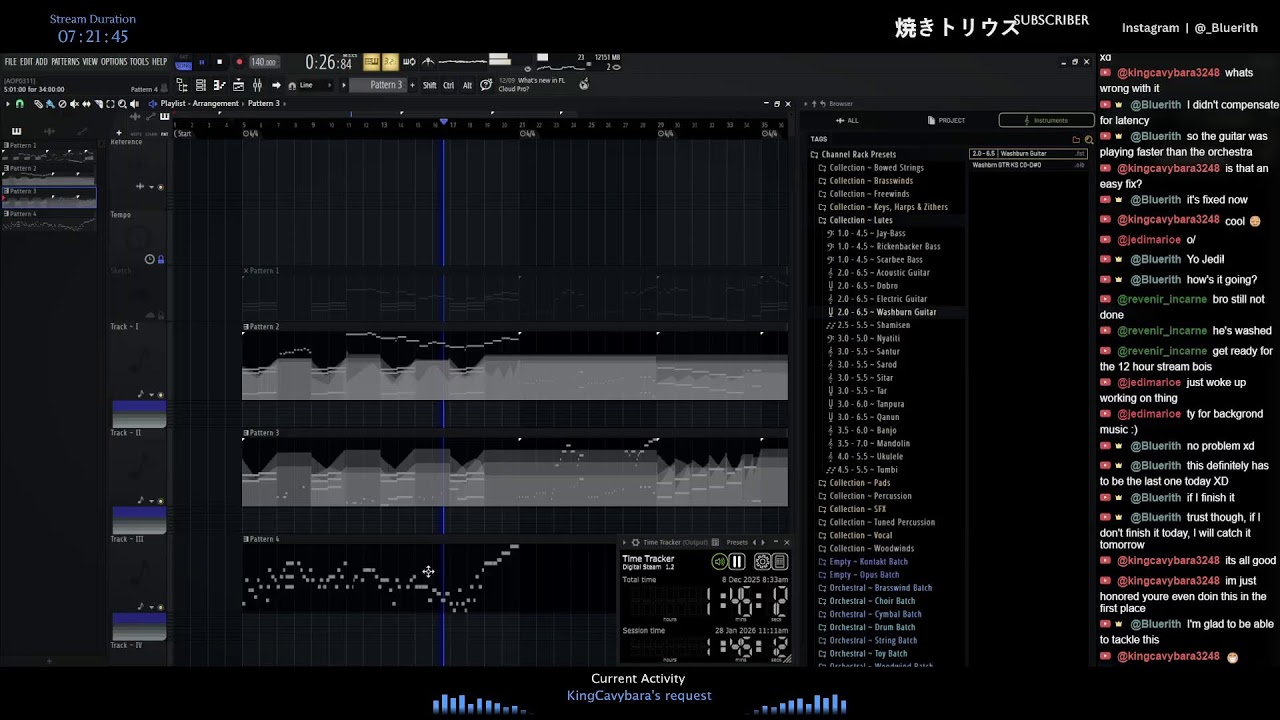Toggle the 3.2 countdown before recording

point(390,62)
